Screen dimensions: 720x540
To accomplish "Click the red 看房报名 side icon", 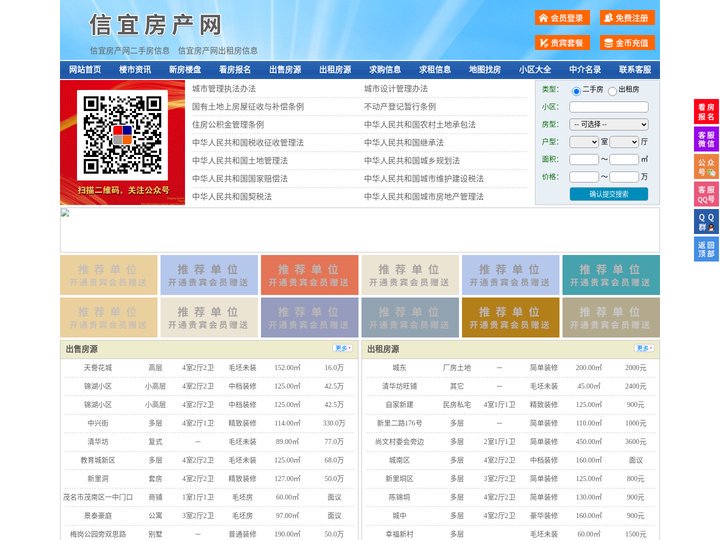I will click(706, 112).
